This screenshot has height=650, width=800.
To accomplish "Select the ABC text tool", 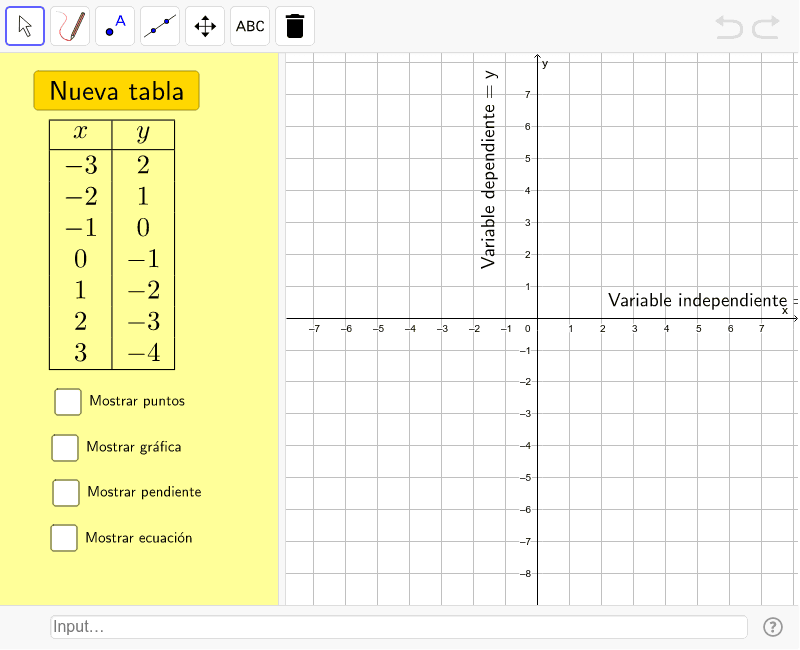I will point(250,26).
